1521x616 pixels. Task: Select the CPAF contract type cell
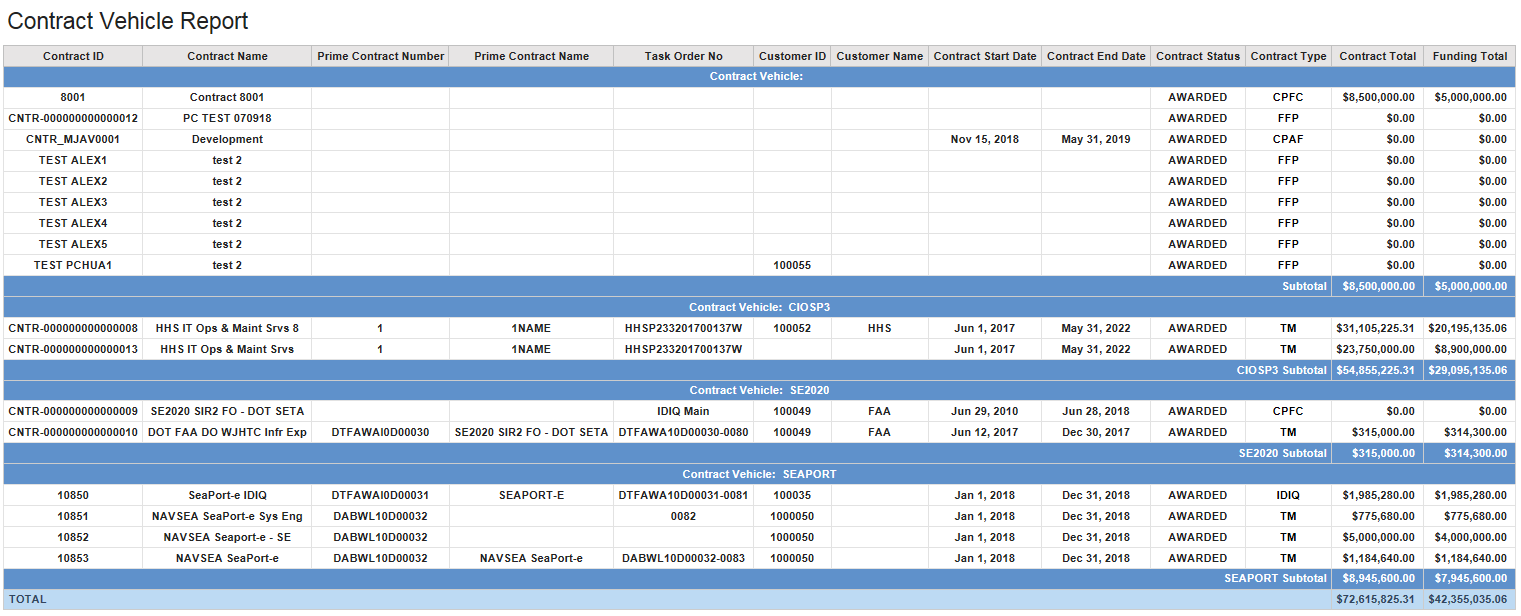pyautogui.click(x=1287, y=139)
